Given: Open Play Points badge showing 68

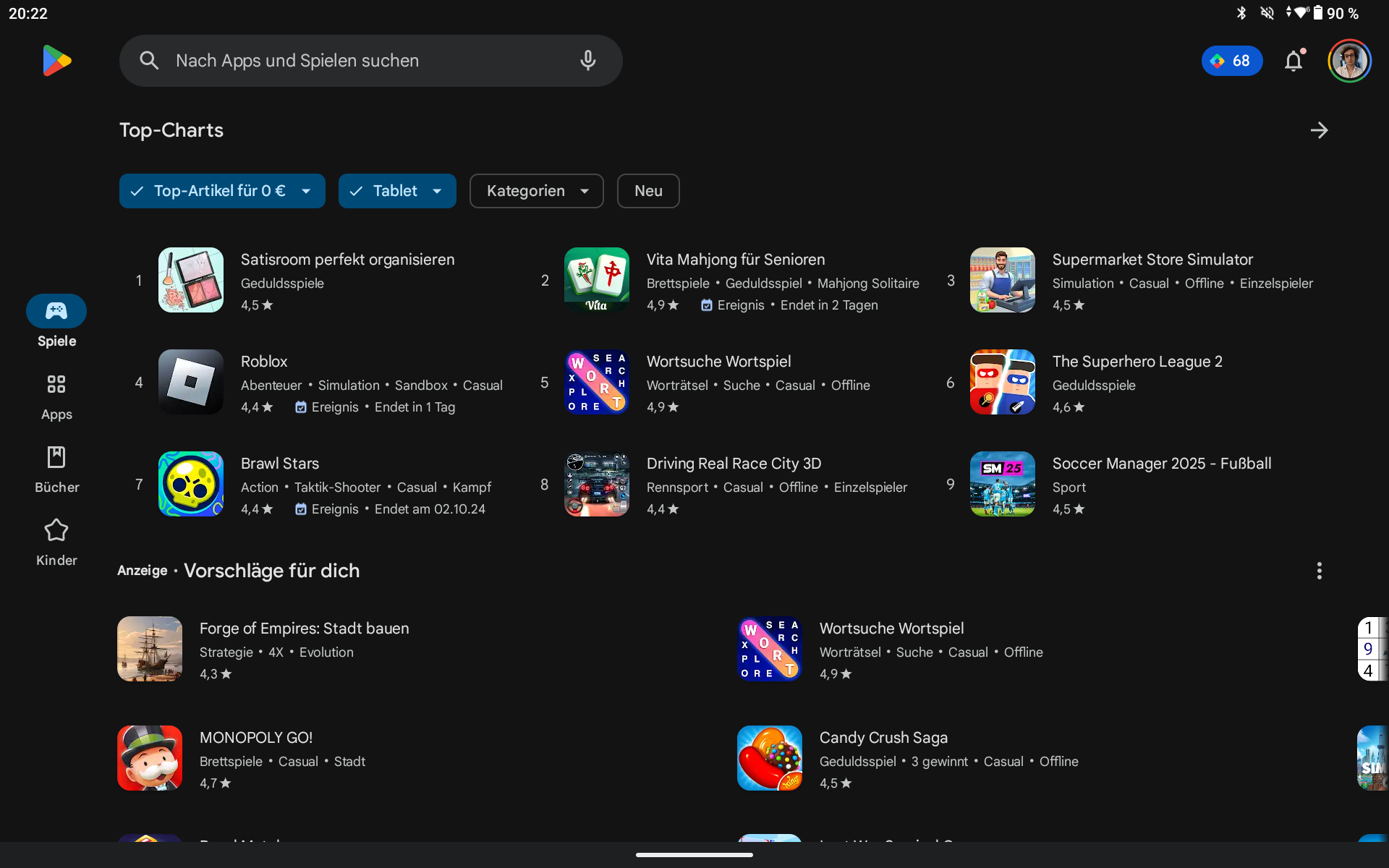Looking at the screenshot, I should point(1232,61).
